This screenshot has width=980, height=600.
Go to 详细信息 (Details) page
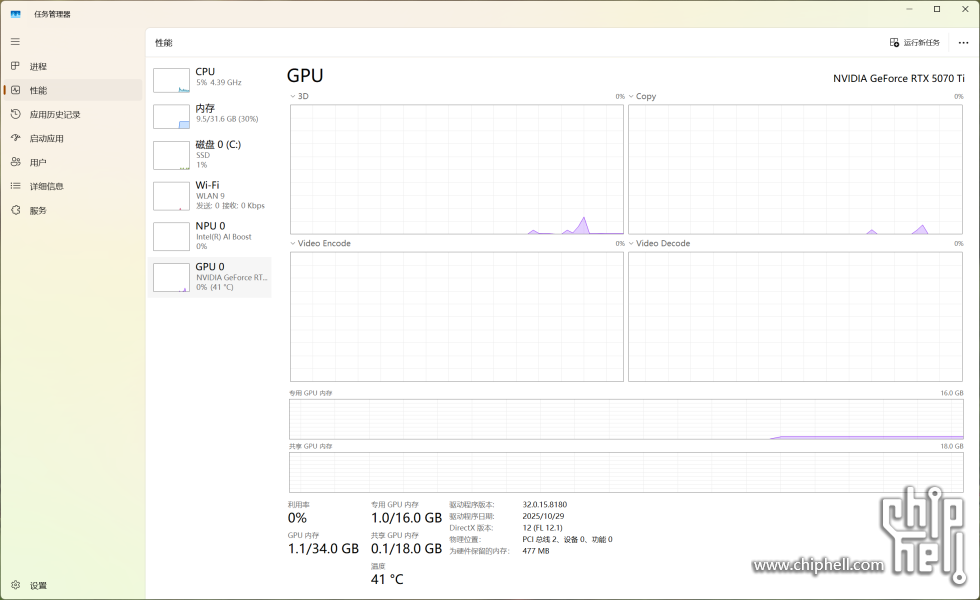[x=46, y=187]
